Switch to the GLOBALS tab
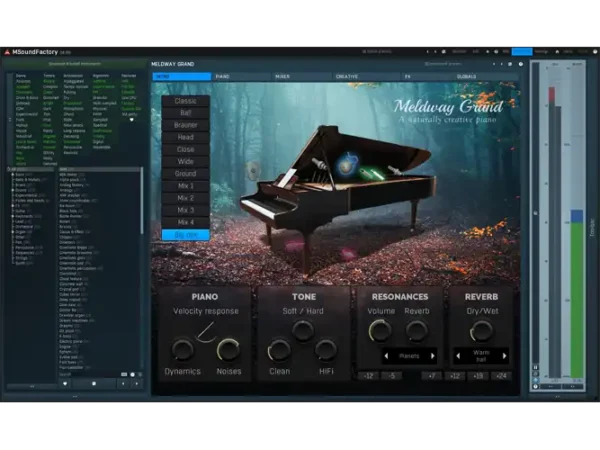 point(486,77)
